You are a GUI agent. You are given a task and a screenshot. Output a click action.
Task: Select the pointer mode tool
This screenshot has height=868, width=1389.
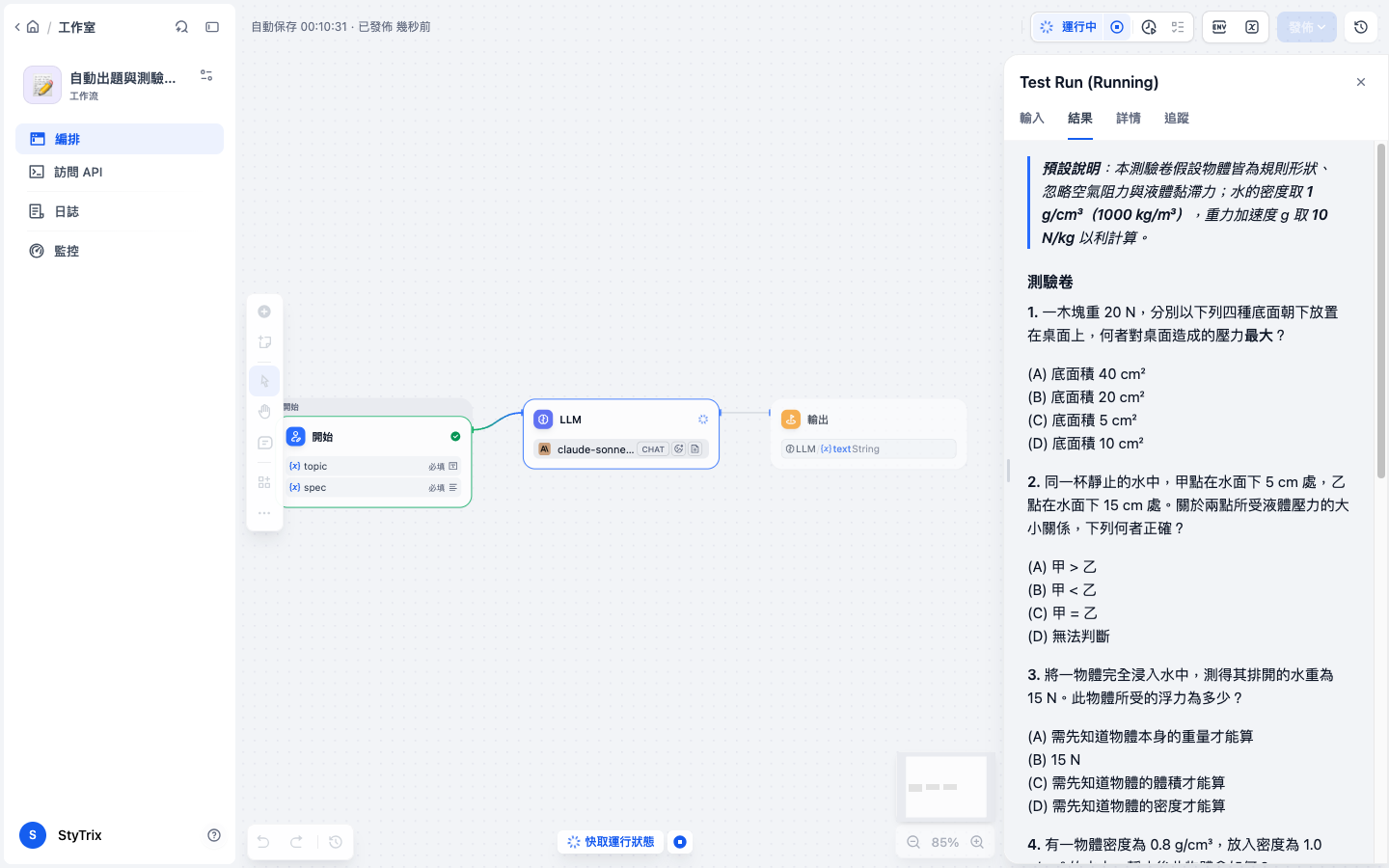pos(264,381)
